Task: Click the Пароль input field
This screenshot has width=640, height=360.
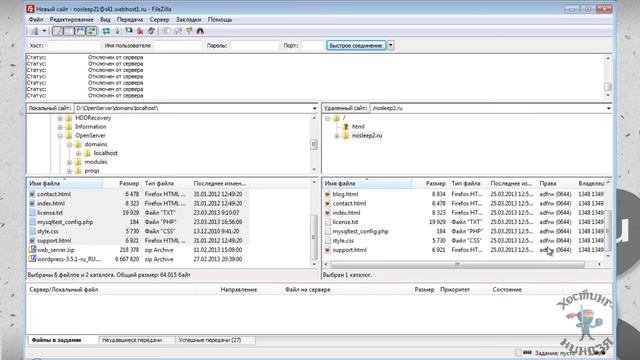Action: (255, 46)
